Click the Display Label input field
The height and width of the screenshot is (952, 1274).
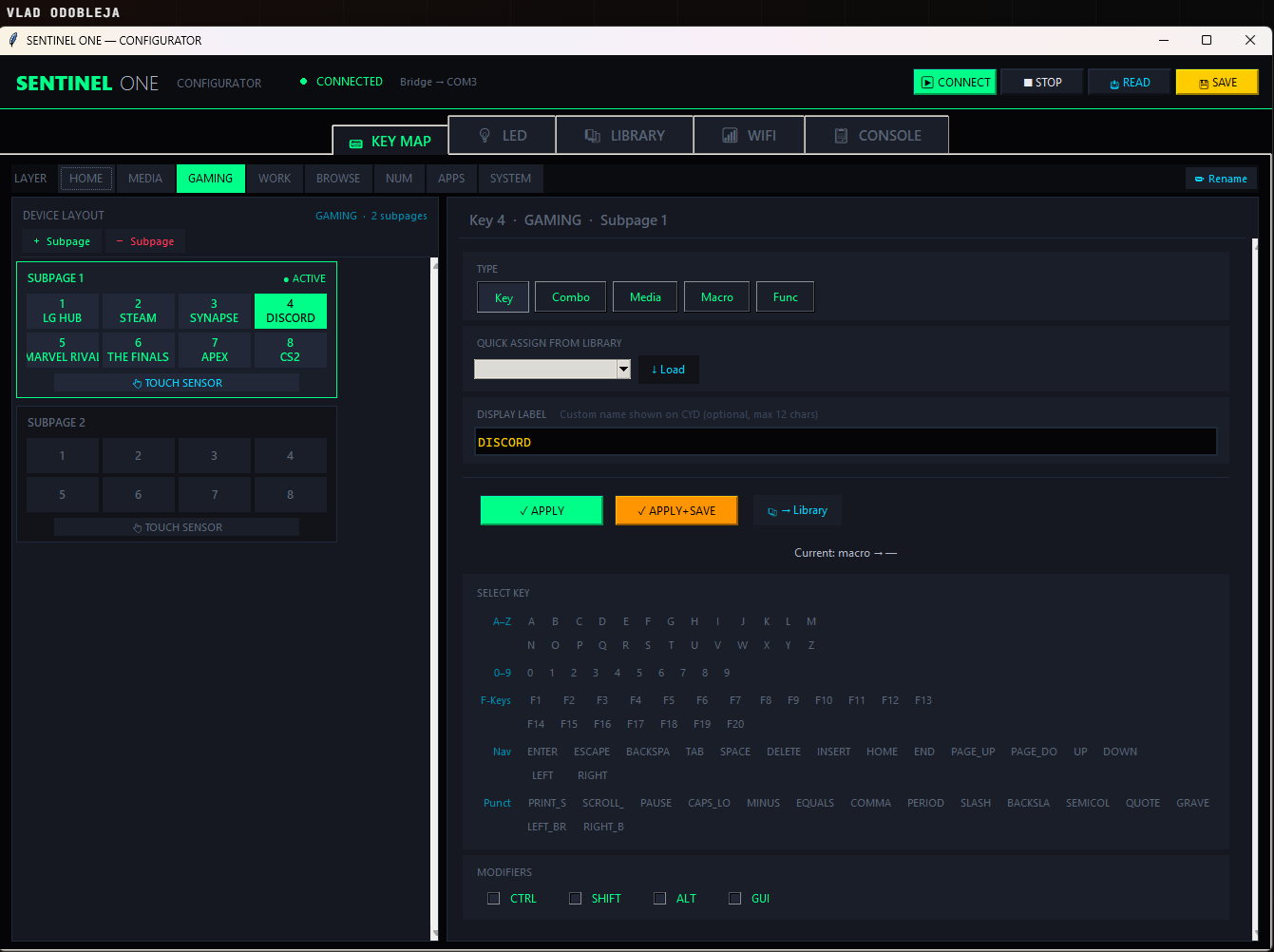[x=846, y=442]
